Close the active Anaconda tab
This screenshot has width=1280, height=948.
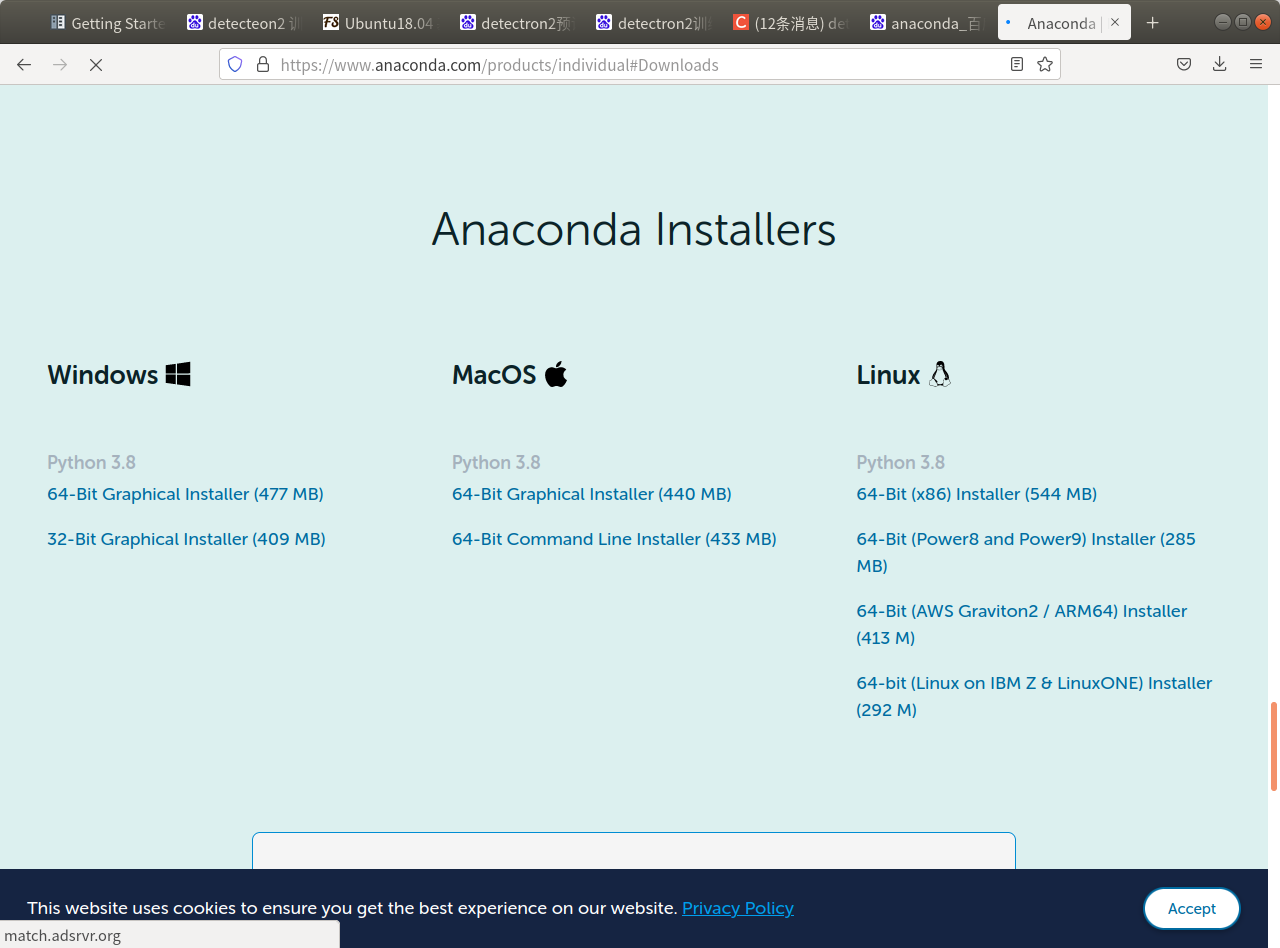[1116, 22]
